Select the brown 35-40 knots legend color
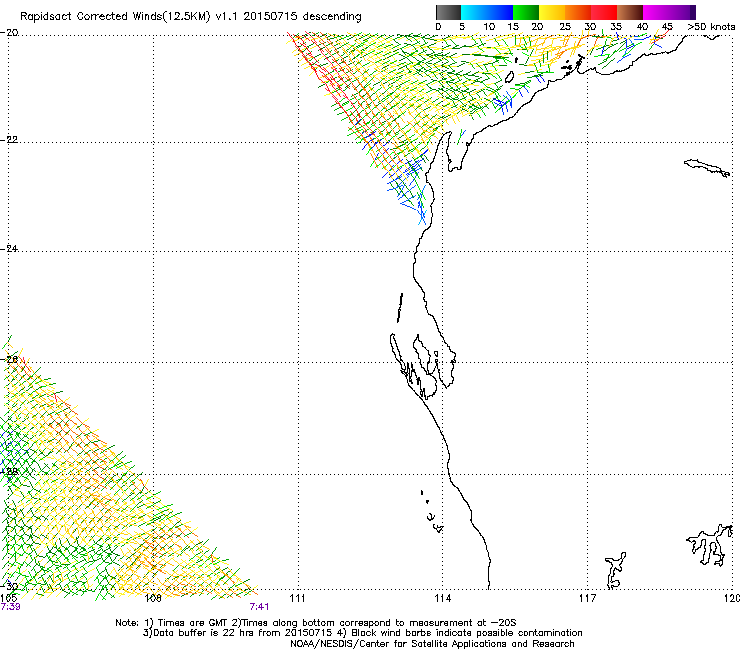This screenshot has width=740, height=650. coord(630,12)
